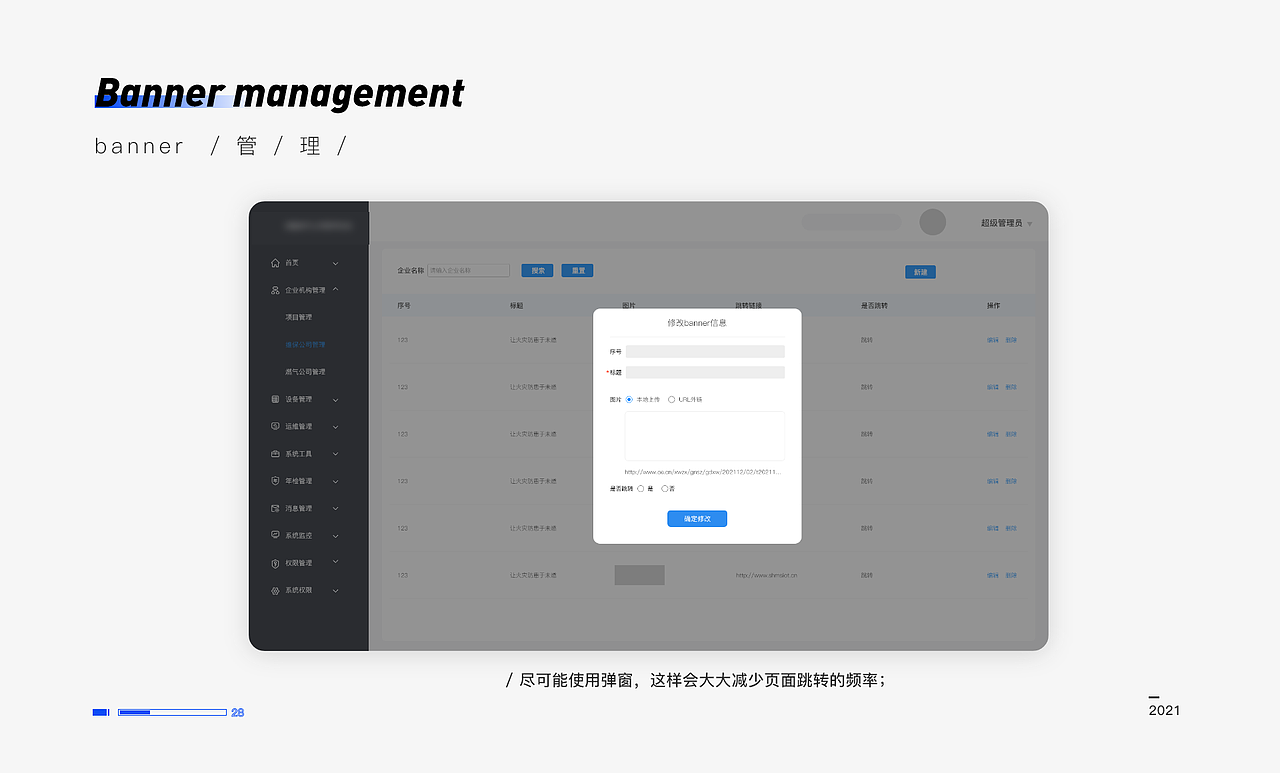The height and width of the screenshot is (773, 1280).
Task: Focus the 标题 field in dialog
Action: (x=705, y=372)
